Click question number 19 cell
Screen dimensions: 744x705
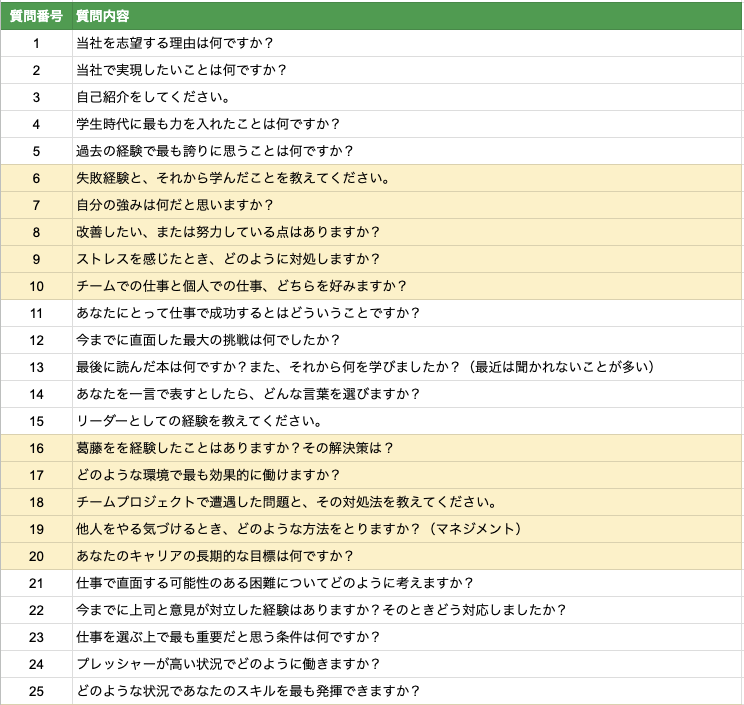[37, 529]
